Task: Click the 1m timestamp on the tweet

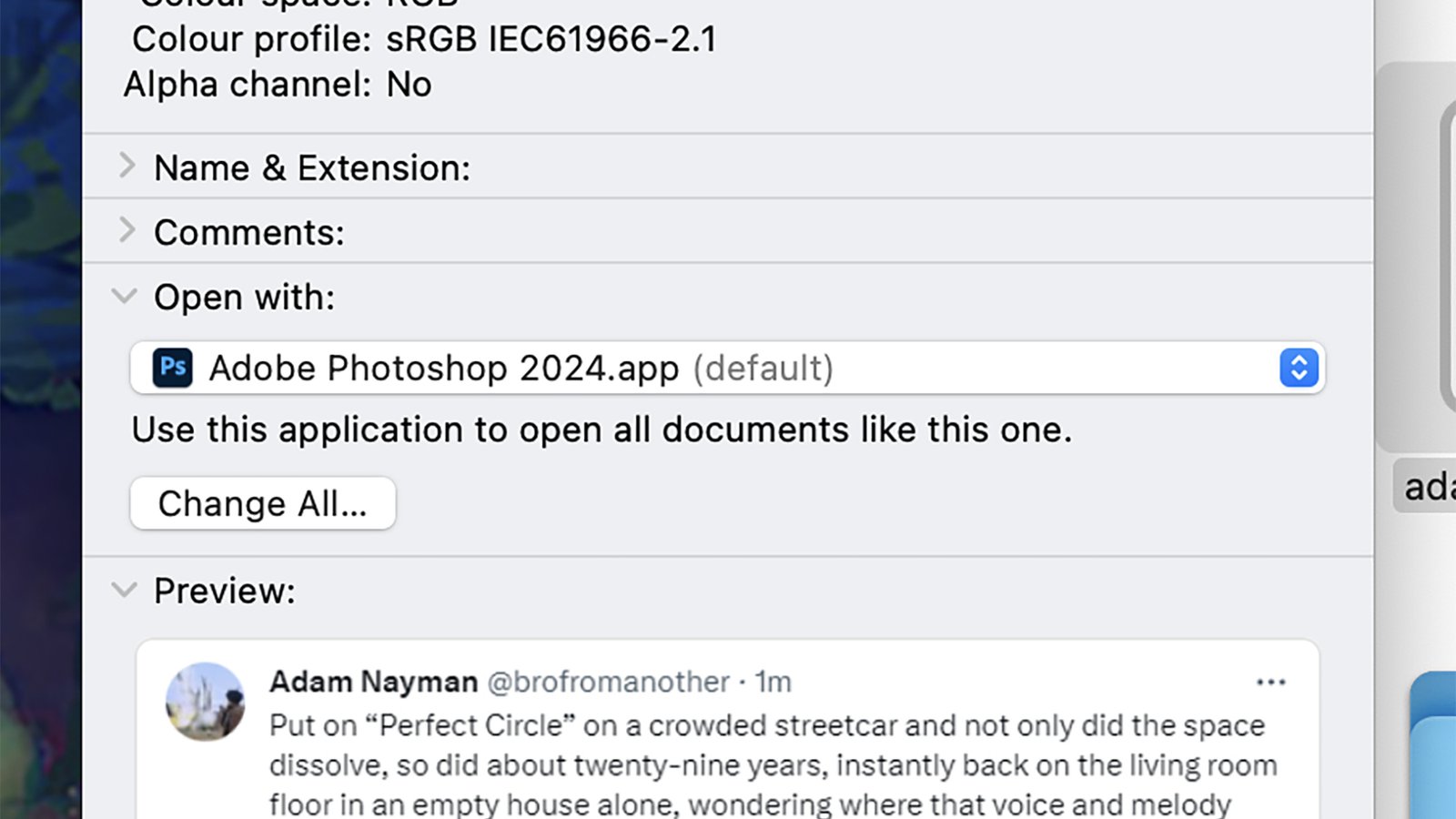Action: [x=773, y=682]
